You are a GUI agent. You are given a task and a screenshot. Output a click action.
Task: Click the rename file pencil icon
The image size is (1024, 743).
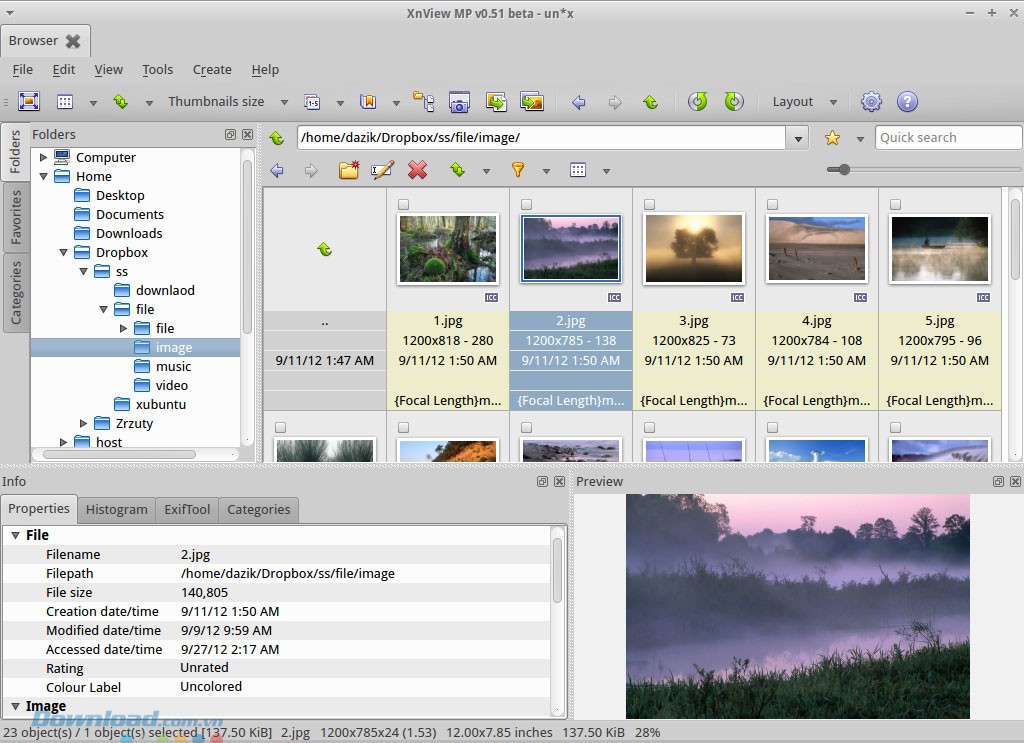(x=382, y=170)
